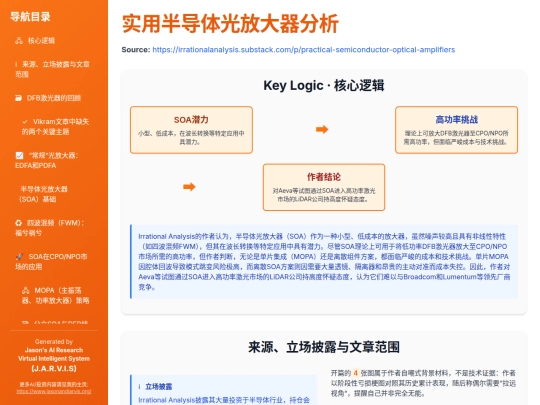Click the recycle icon beside 四波混频（FWM）
This screenshot has width=540, height=405.
[x=18, y=223]
